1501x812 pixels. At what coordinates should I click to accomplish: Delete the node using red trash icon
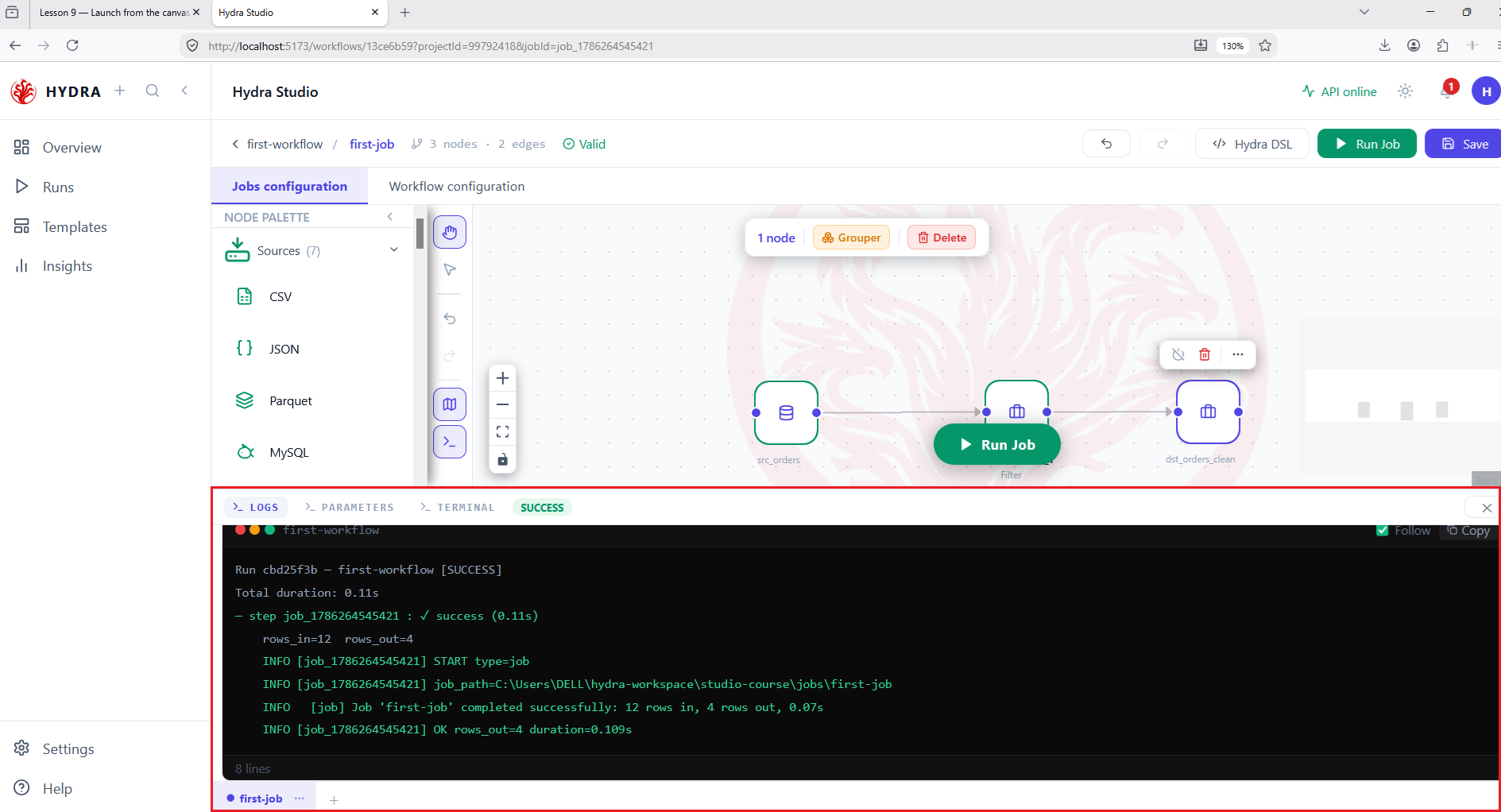(x=1205, y=354)
